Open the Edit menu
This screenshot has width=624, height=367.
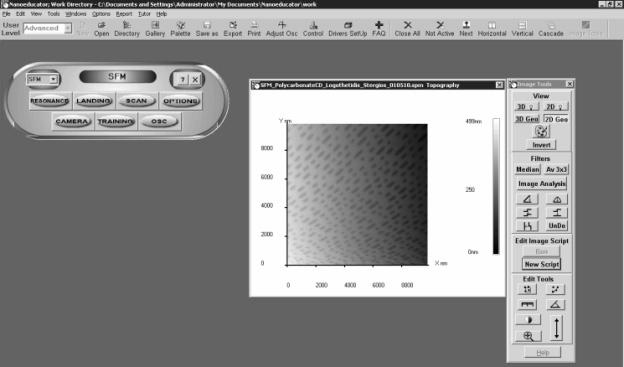coord(20,14)
